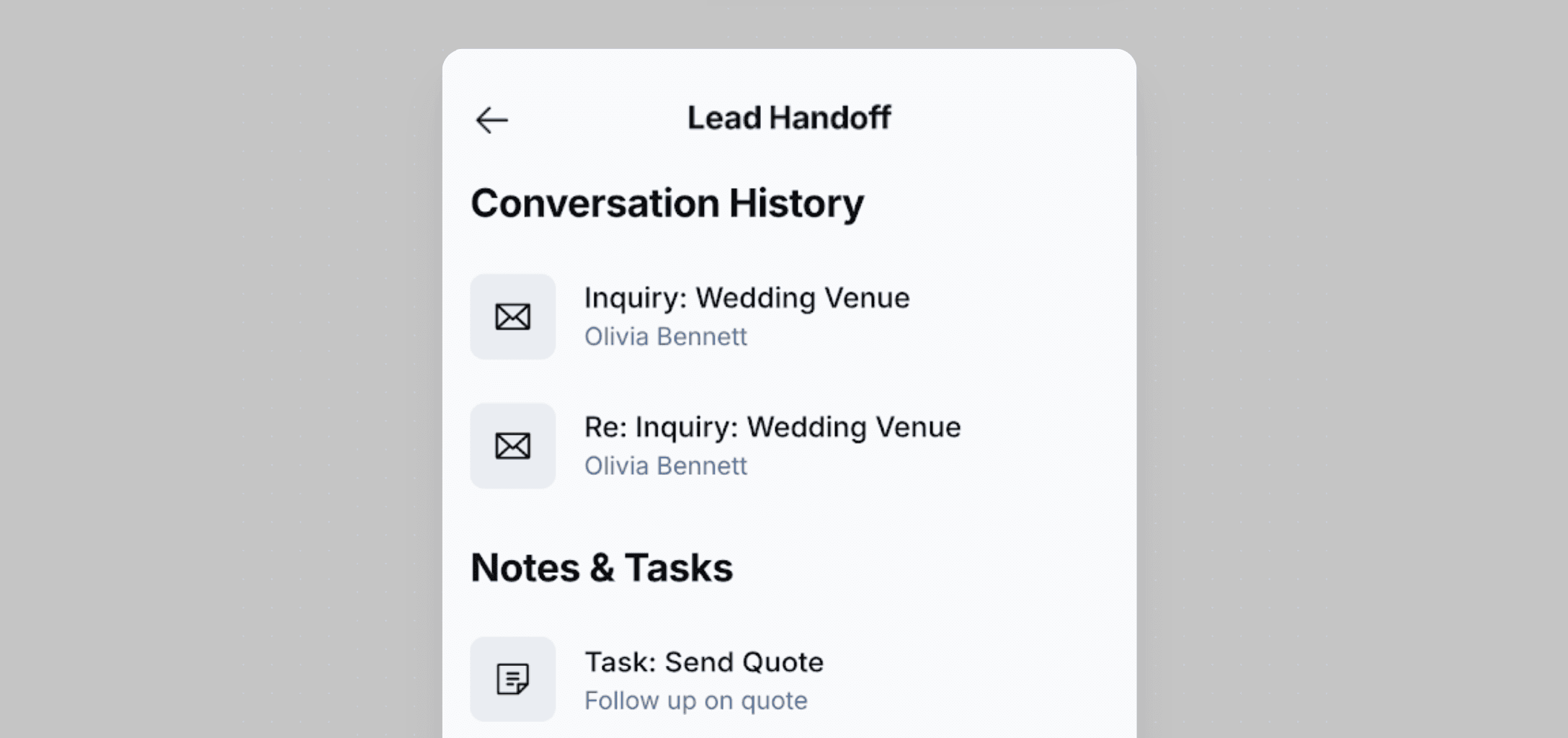The image size is (1568, 738).
Task: Select the task note icon under Notes & Tasks
Action: pos(512,678)
